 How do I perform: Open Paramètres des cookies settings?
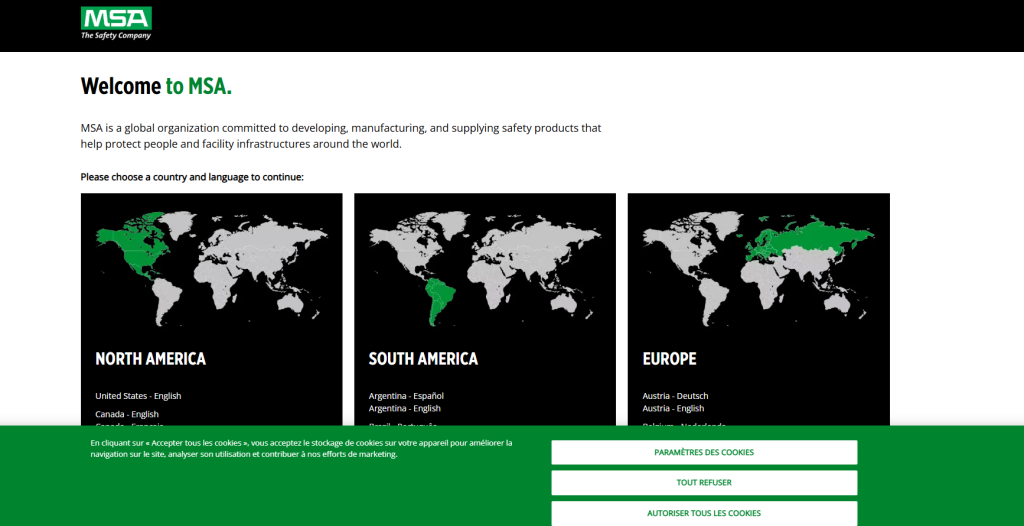tap(704, 452)
